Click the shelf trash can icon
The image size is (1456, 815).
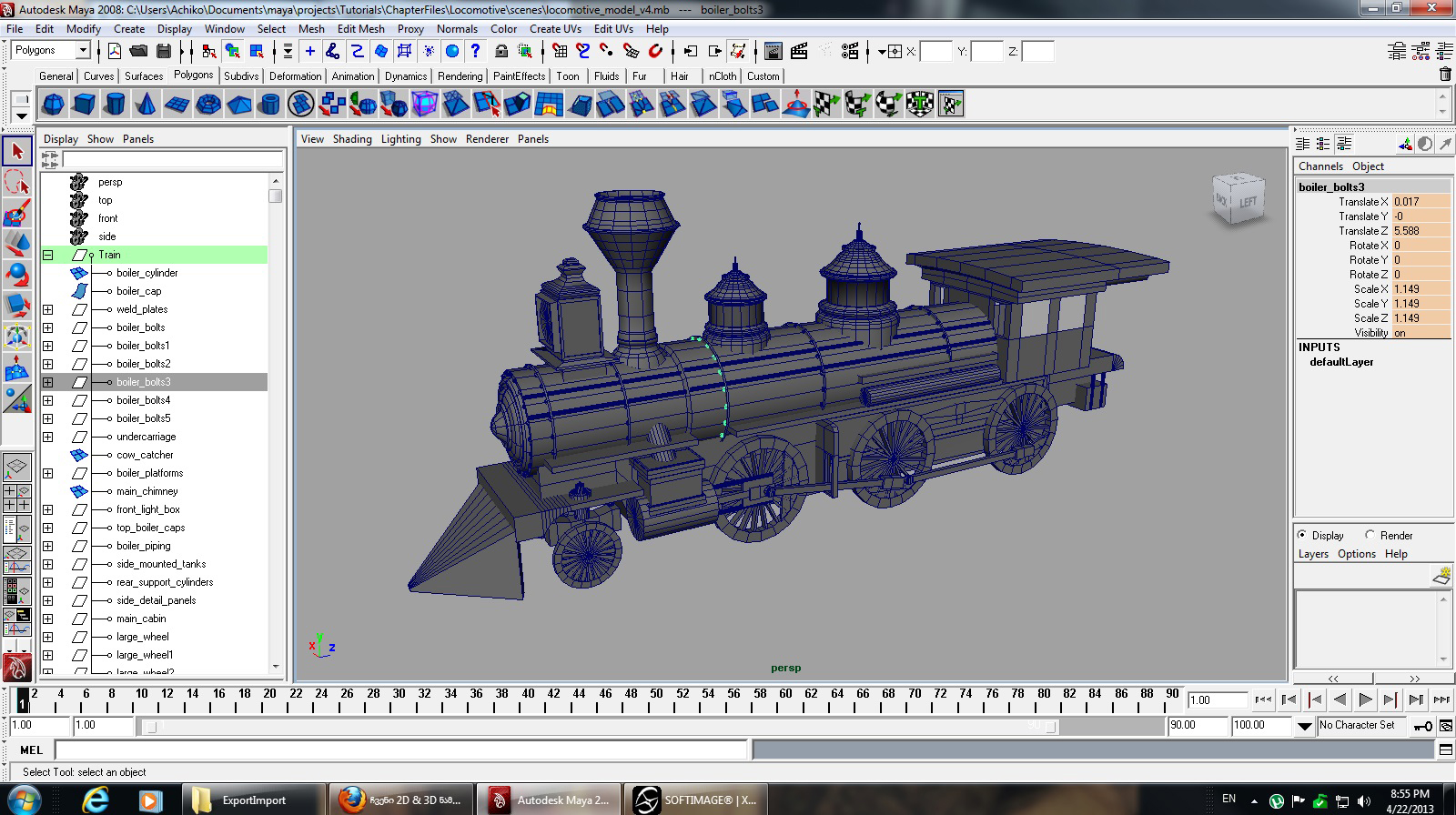click(1444, 75)
